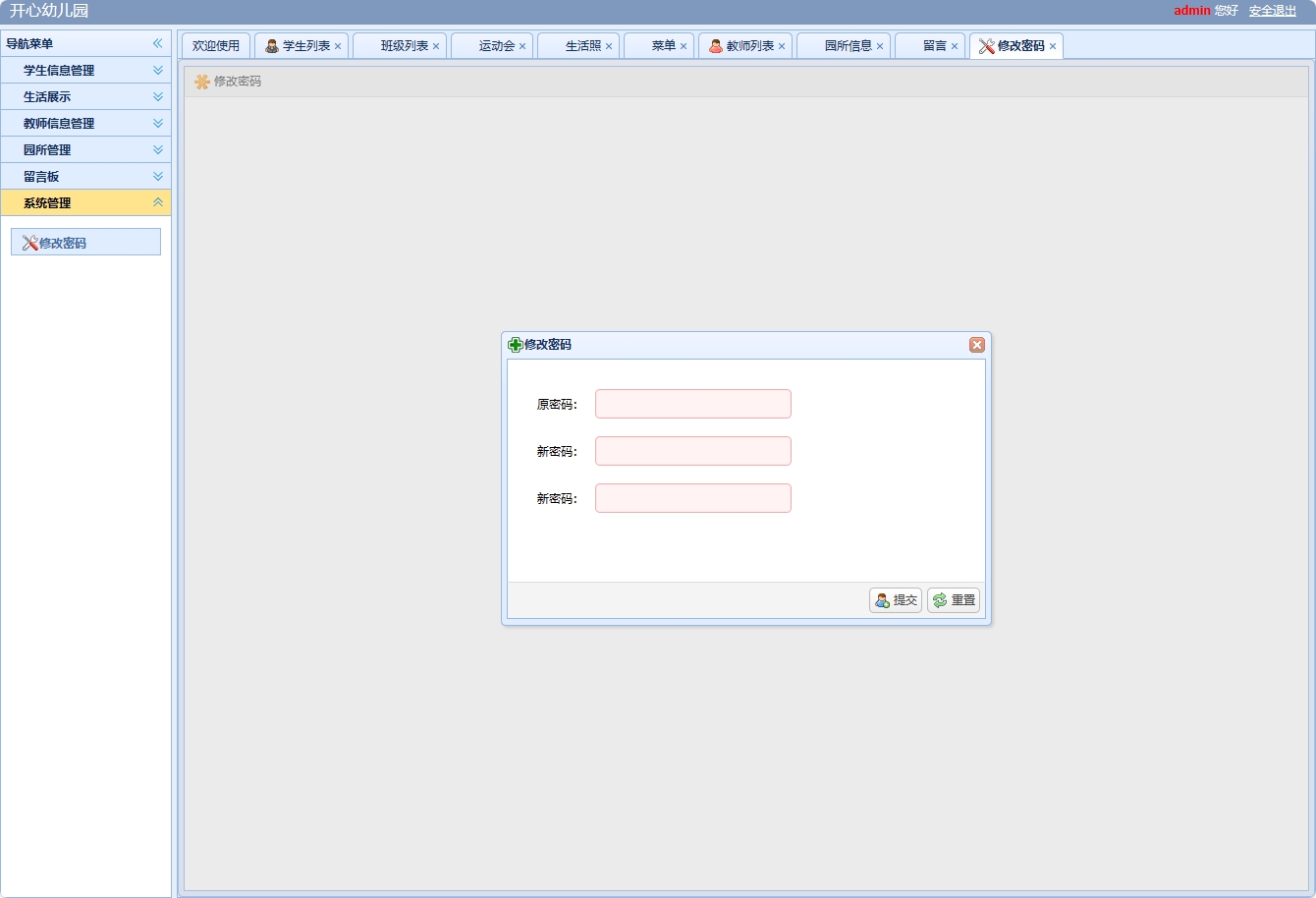This screenshot has height=898, width=1316.
Task: Log out via the 安全退出 link
Action: [x=1273, y=11]
